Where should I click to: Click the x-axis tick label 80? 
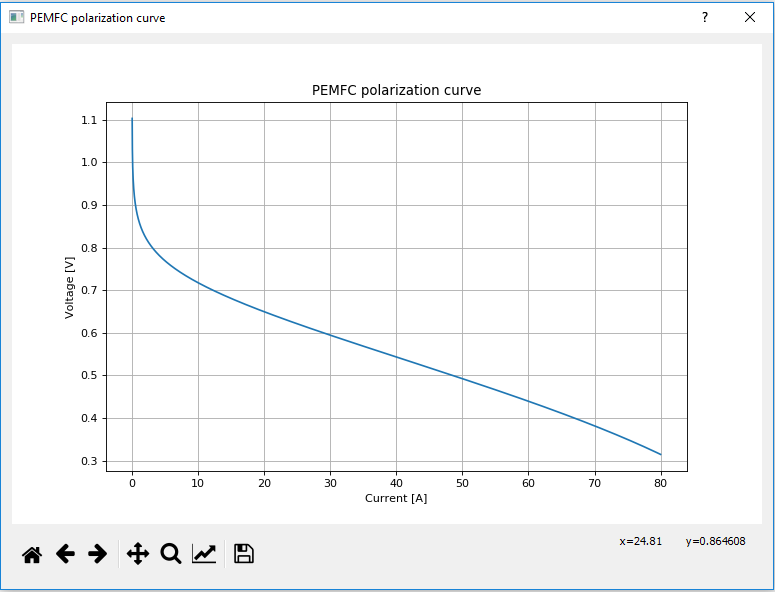[x=660, y=483]
